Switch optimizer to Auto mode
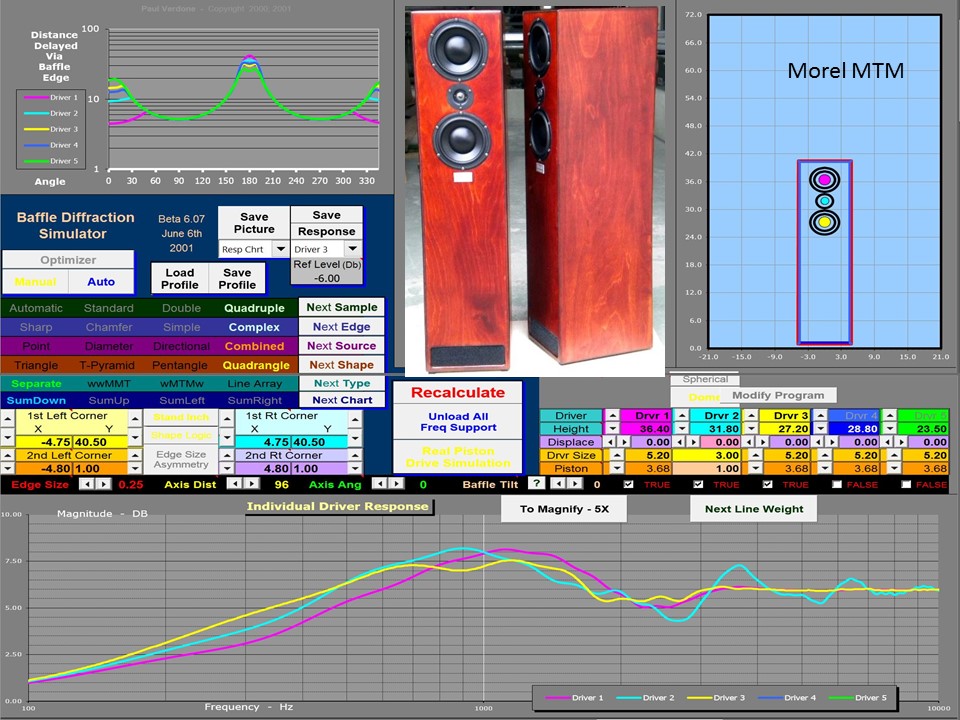This screenshot has width=960, height=720. point(101,282)
